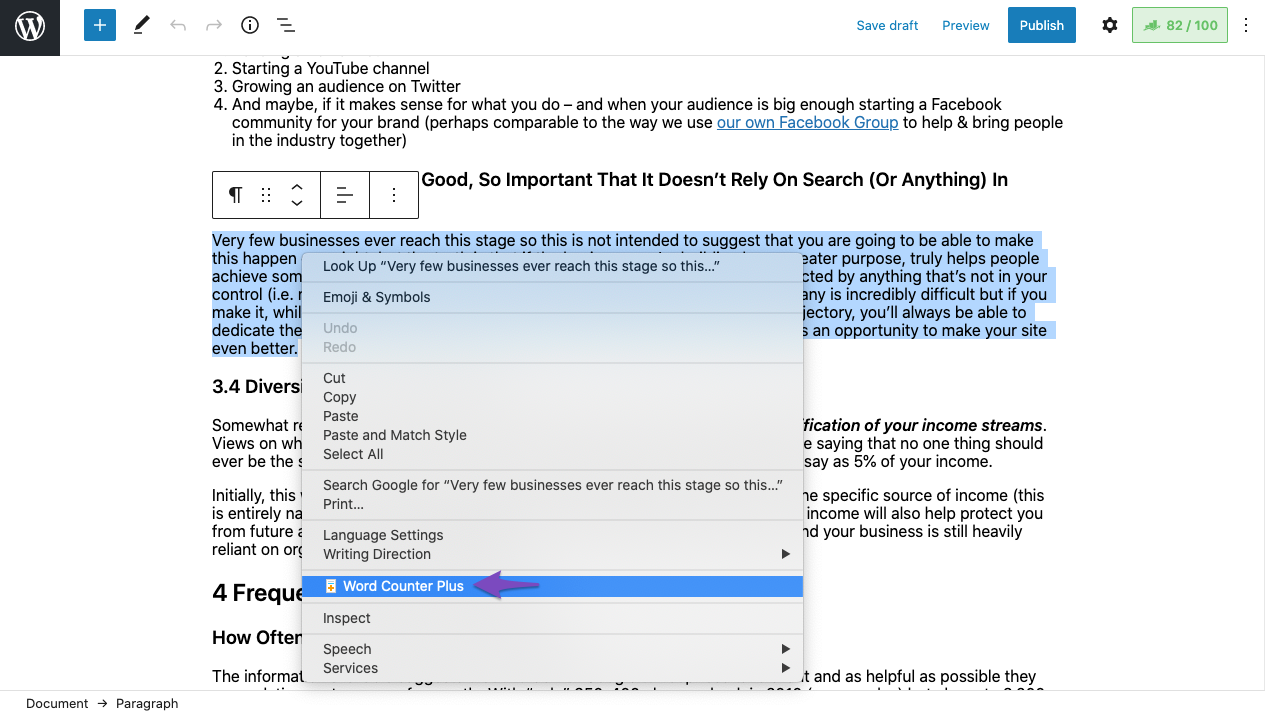
Task: Click the 'Starting a YouTube channel' list item
Action: pos(330,68)
